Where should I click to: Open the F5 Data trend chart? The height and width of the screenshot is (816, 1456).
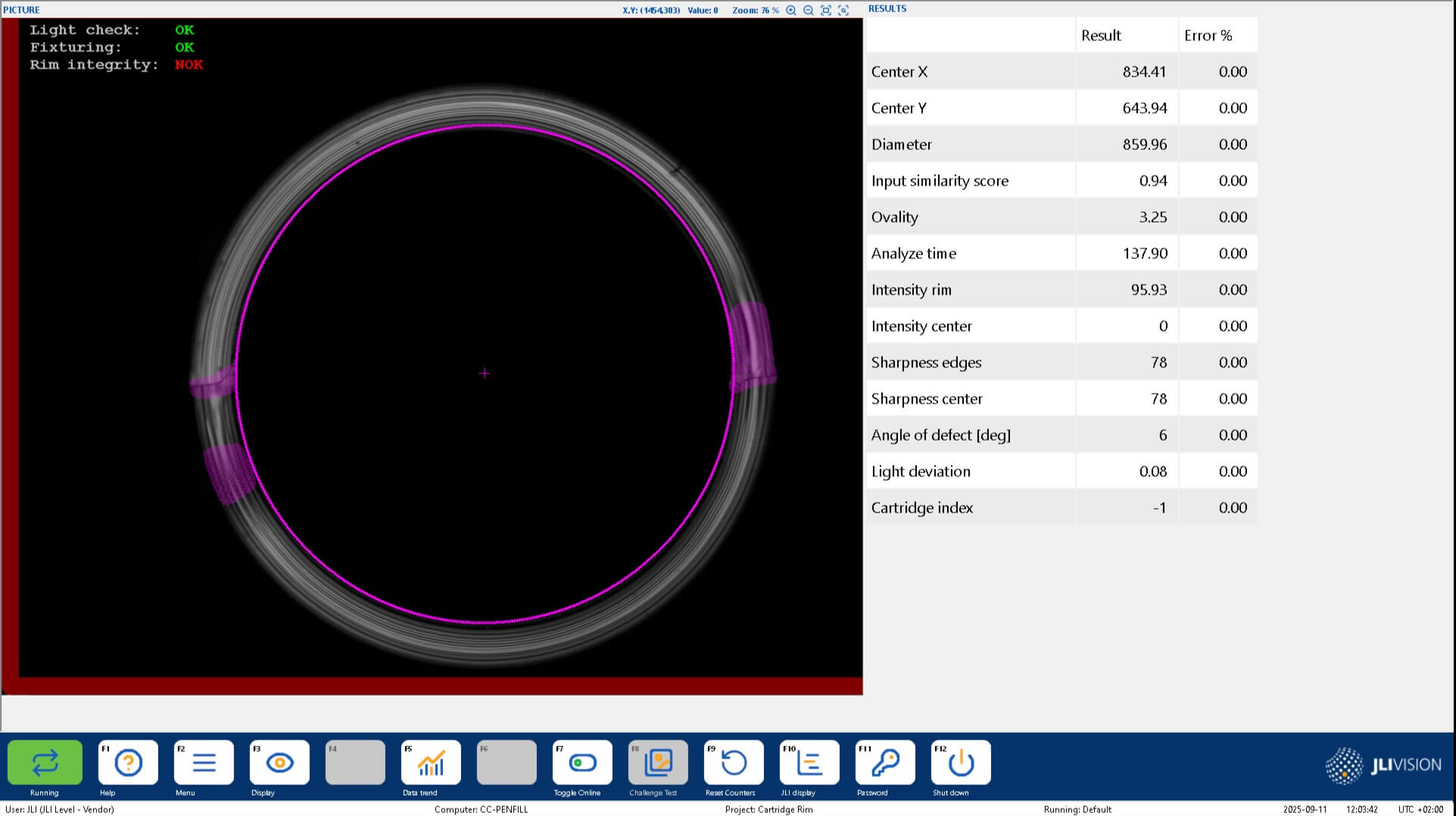(x=431, y=762)
